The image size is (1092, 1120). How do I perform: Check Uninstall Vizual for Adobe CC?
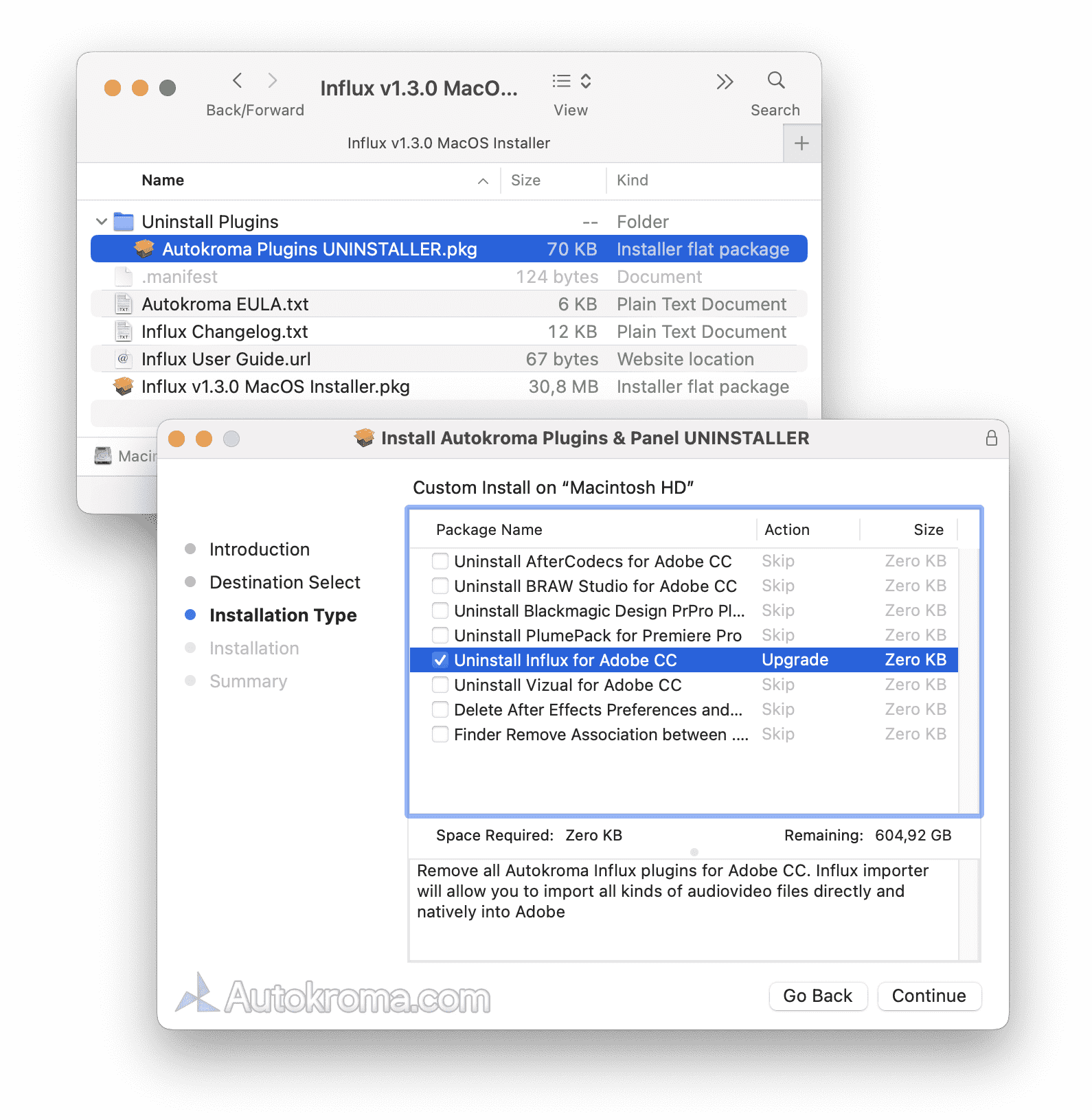(x=440, y=685)
